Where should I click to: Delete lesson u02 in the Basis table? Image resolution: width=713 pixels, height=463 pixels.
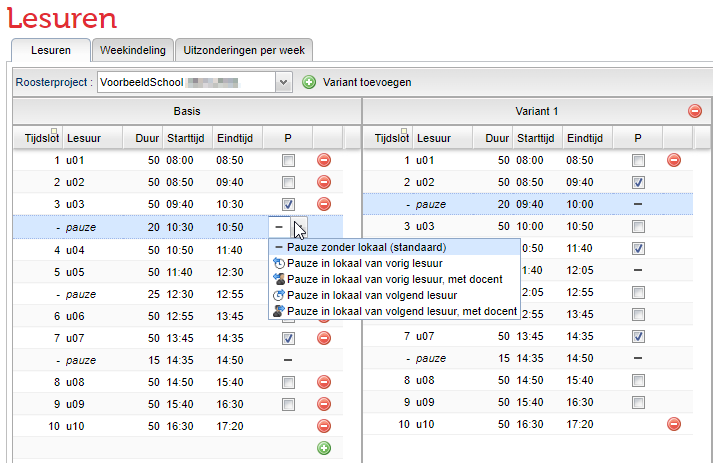pyautogui.click(x=324, y=182)
